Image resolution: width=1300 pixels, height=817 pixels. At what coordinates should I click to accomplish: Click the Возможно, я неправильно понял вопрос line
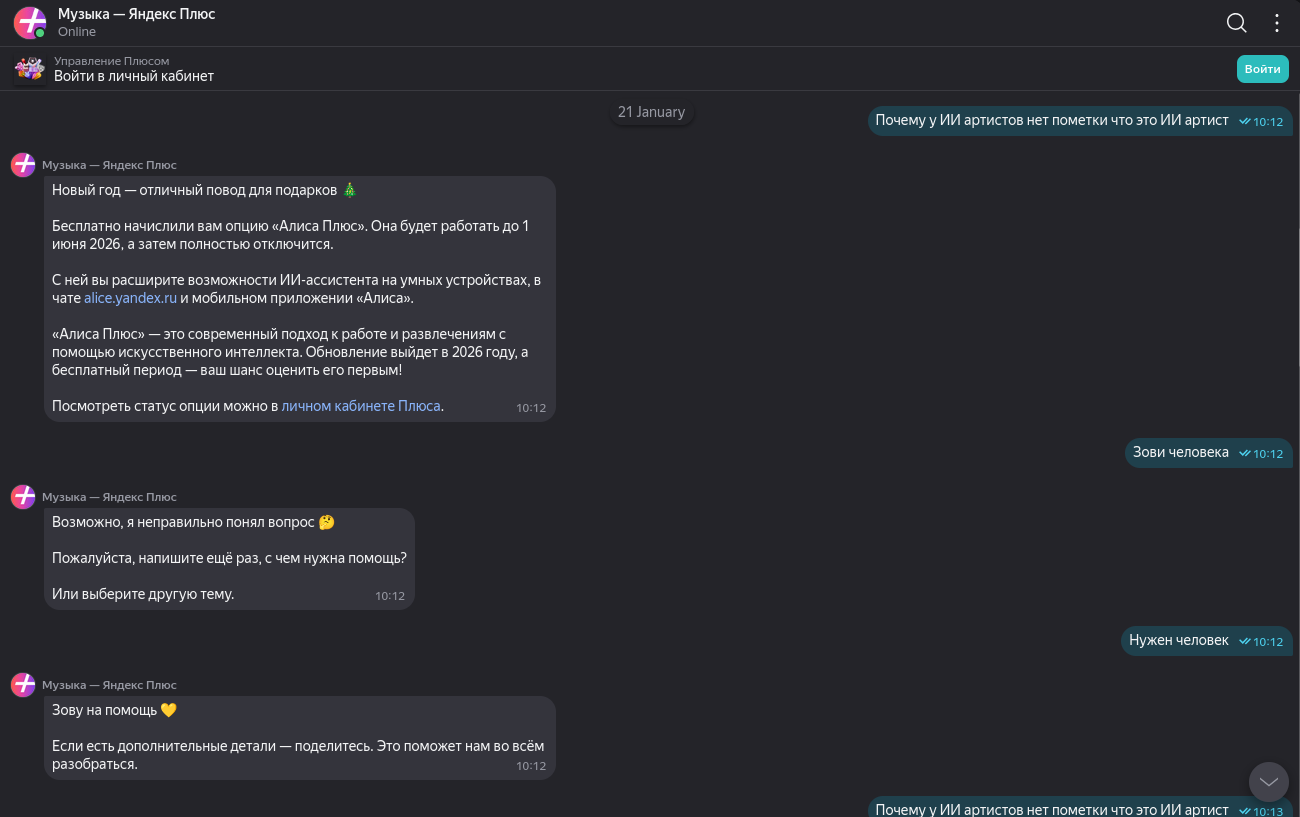[x=193, y=522]
